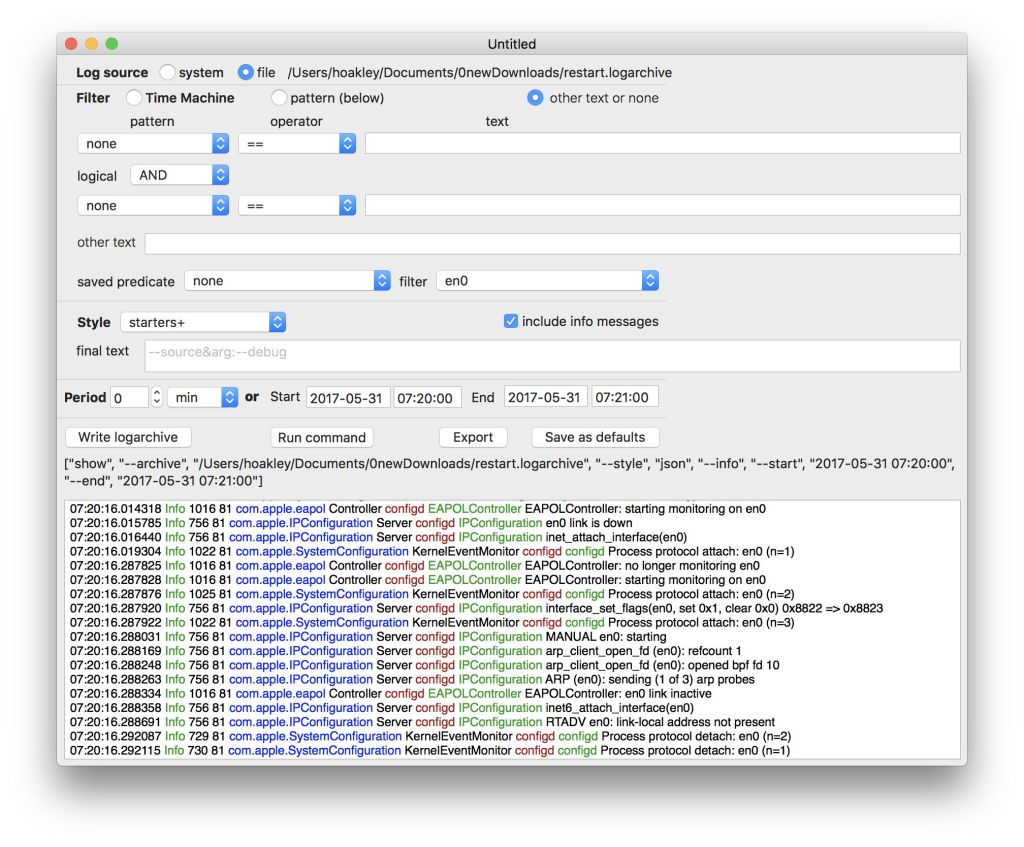Select the file log source radio button
The image size is (1024, 847).
(246, 72)
